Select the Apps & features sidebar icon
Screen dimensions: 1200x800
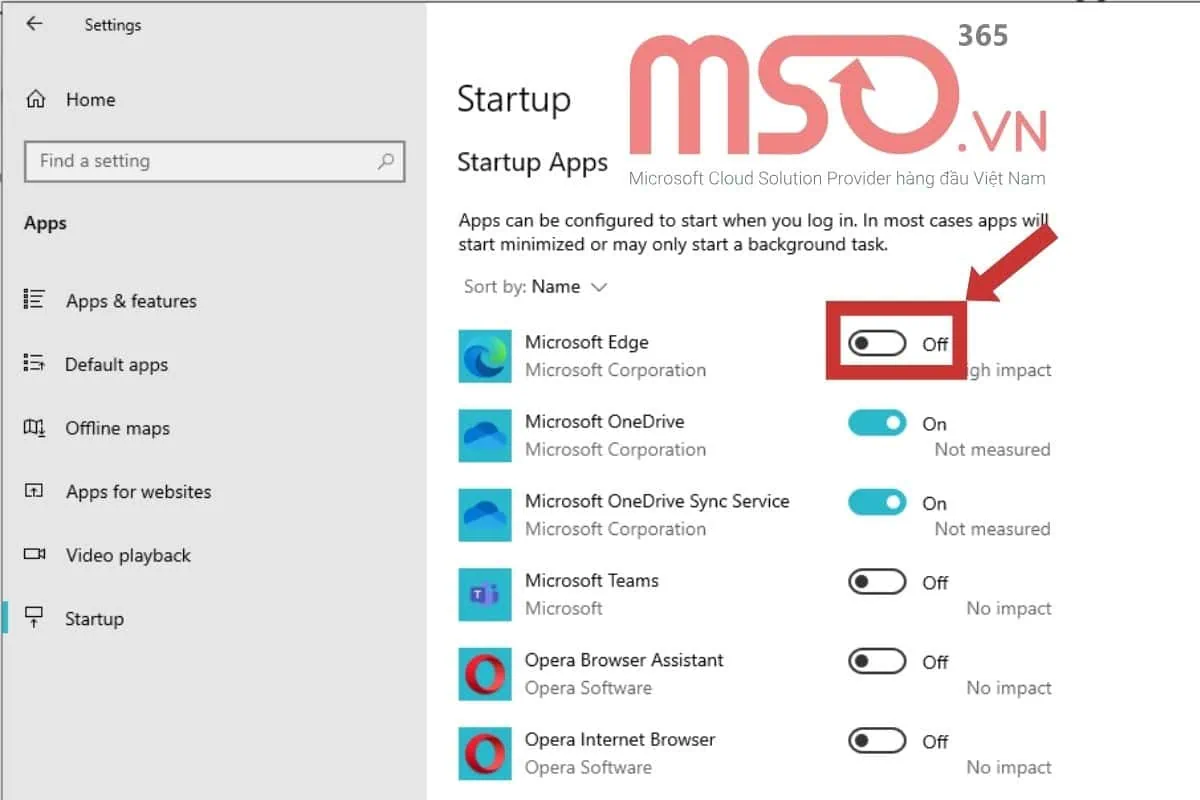point(33,300)
